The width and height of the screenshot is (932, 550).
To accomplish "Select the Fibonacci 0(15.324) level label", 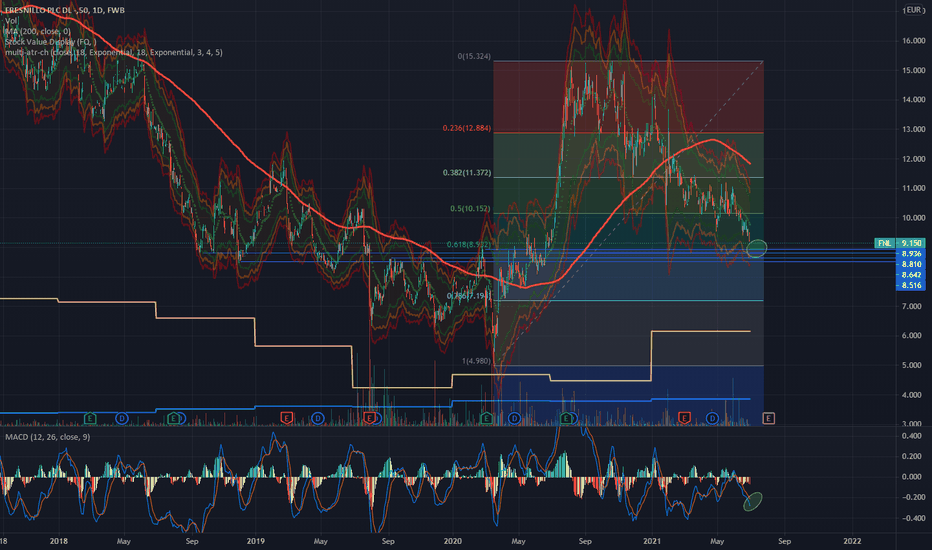I will pyautogui.click(x=474, y=56).
